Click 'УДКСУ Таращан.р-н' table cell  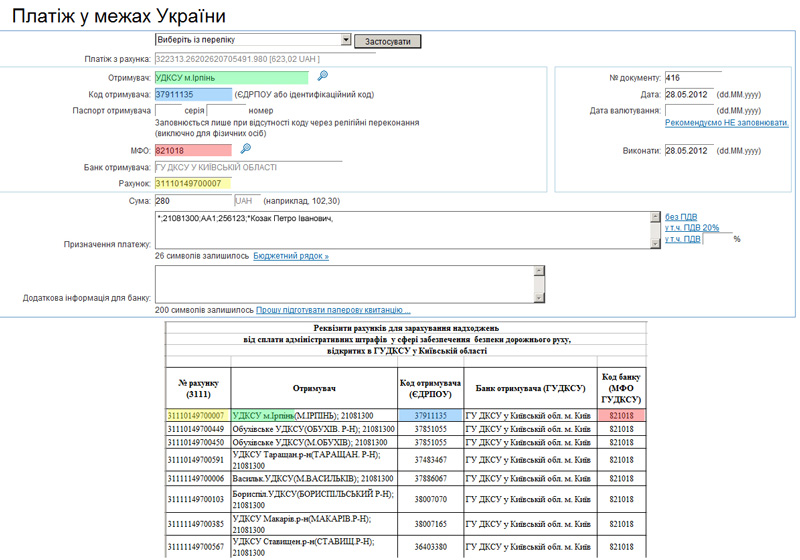pyautogui.click(x=314, y=460)
